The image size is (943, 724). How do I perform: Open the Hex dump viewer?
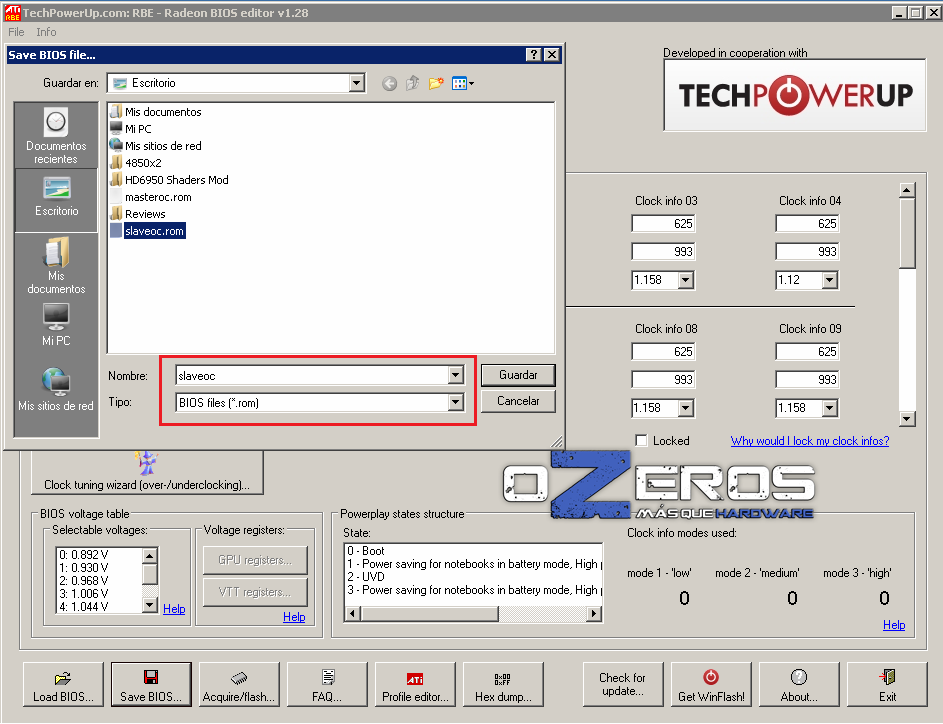(503, 685)
